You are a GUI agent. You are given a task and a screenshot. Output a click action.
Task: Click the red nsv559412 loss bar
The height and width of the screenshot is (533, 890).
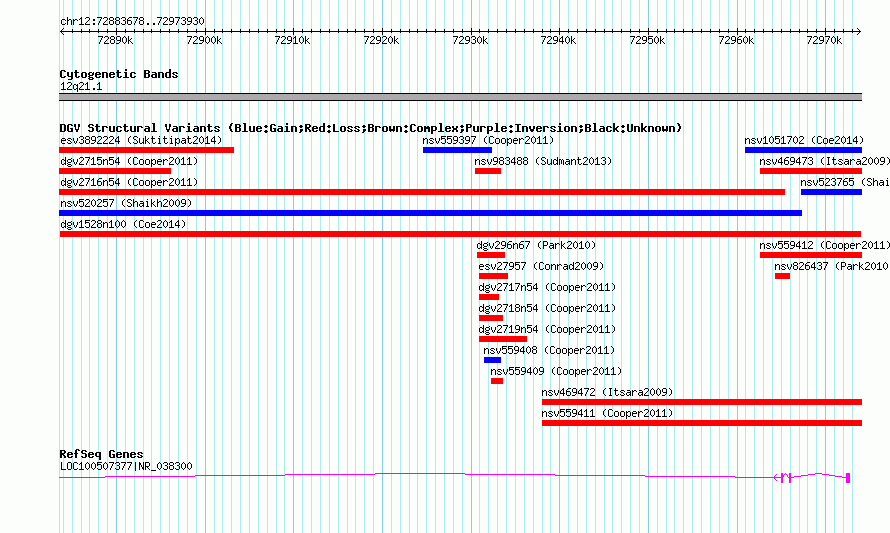811,255
